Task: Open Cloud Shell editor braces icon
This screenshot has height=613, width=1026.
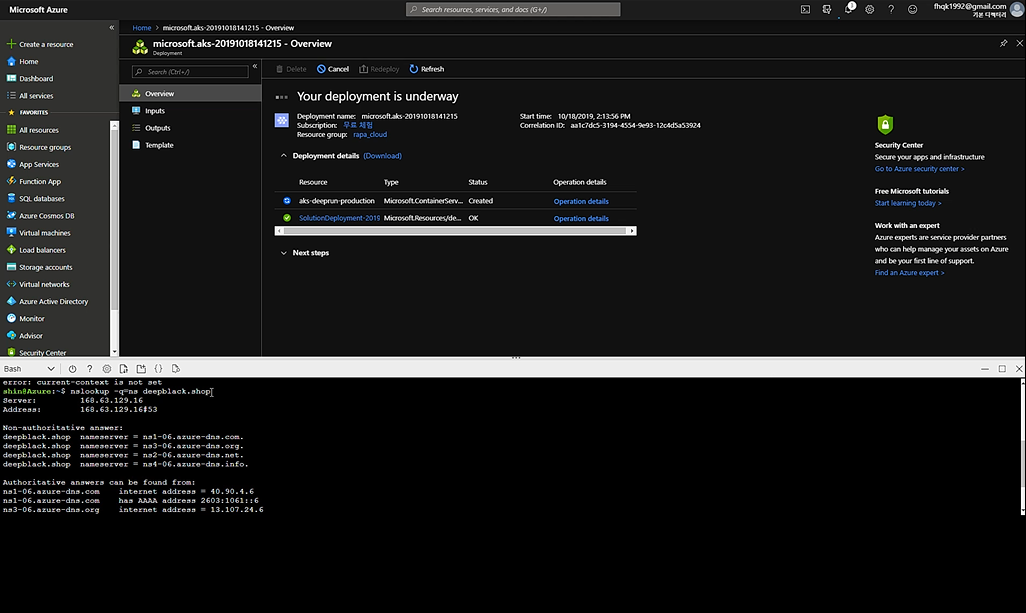Action: pyautogui.click(x=158, y=369)
